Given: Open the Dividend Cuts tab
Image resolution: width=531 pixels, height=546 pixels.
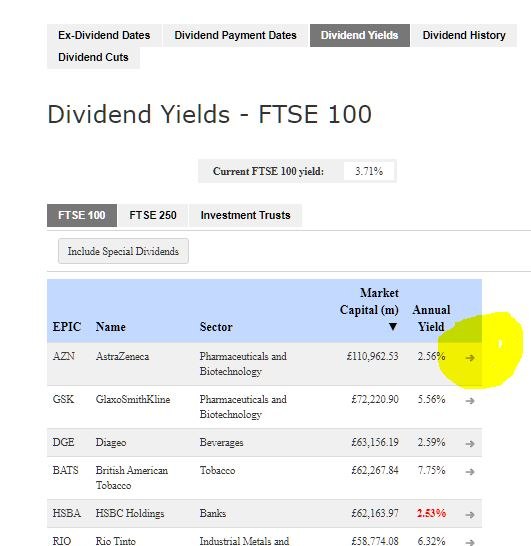Looking at the screenshot, I should click(x=93, y=57).
